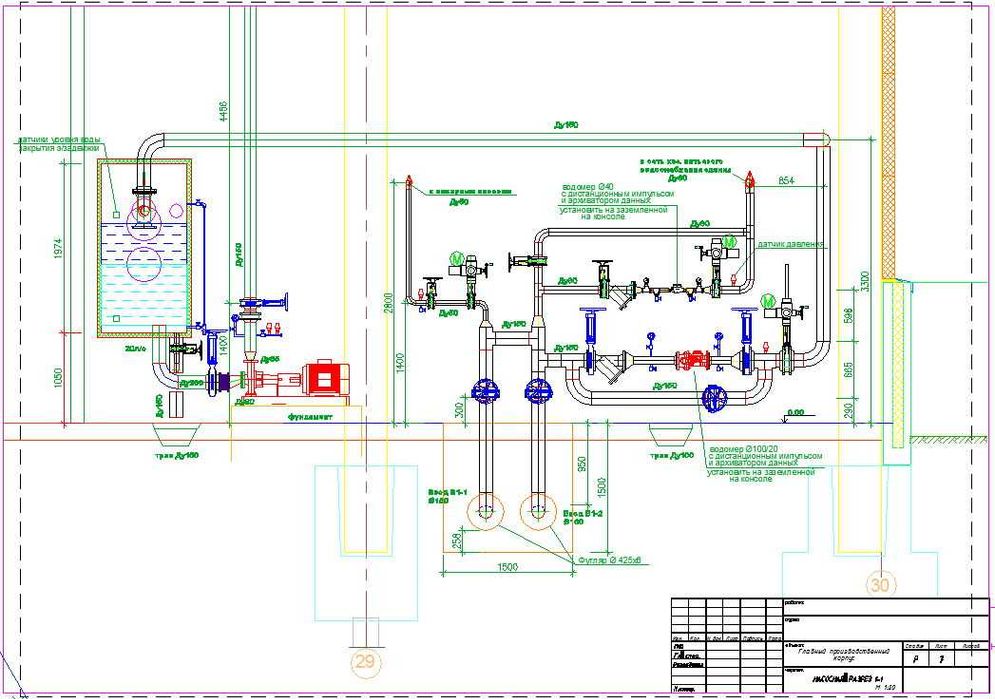Select the датчик давления label
This screenshot has height=699, width=995.
790,244
